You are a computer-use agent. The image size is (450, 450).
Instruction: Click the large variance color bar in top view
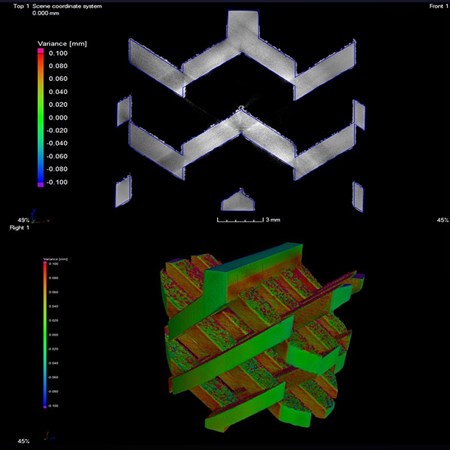coord(40,118)
